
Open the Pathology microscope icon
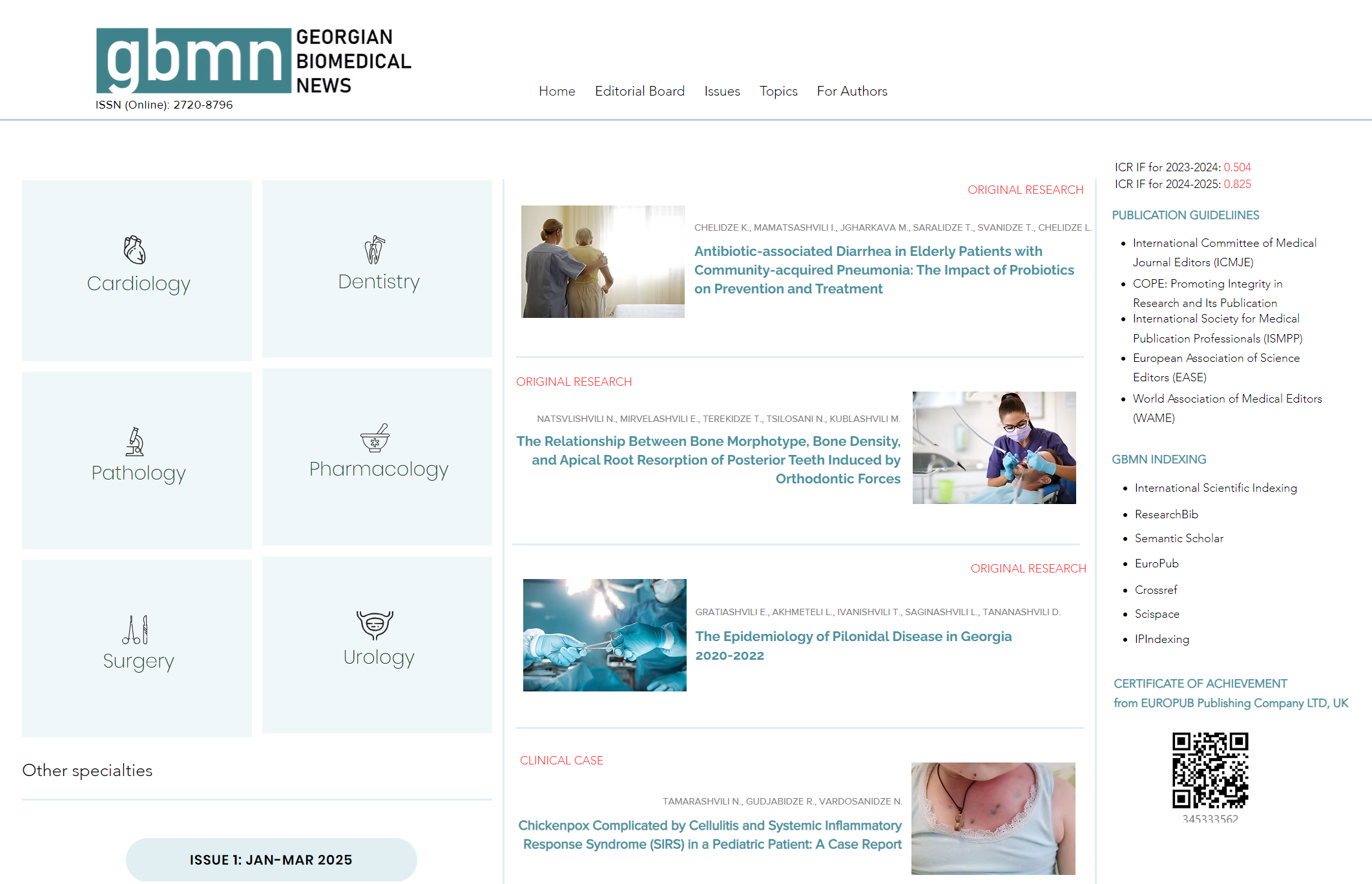point(134,442)
